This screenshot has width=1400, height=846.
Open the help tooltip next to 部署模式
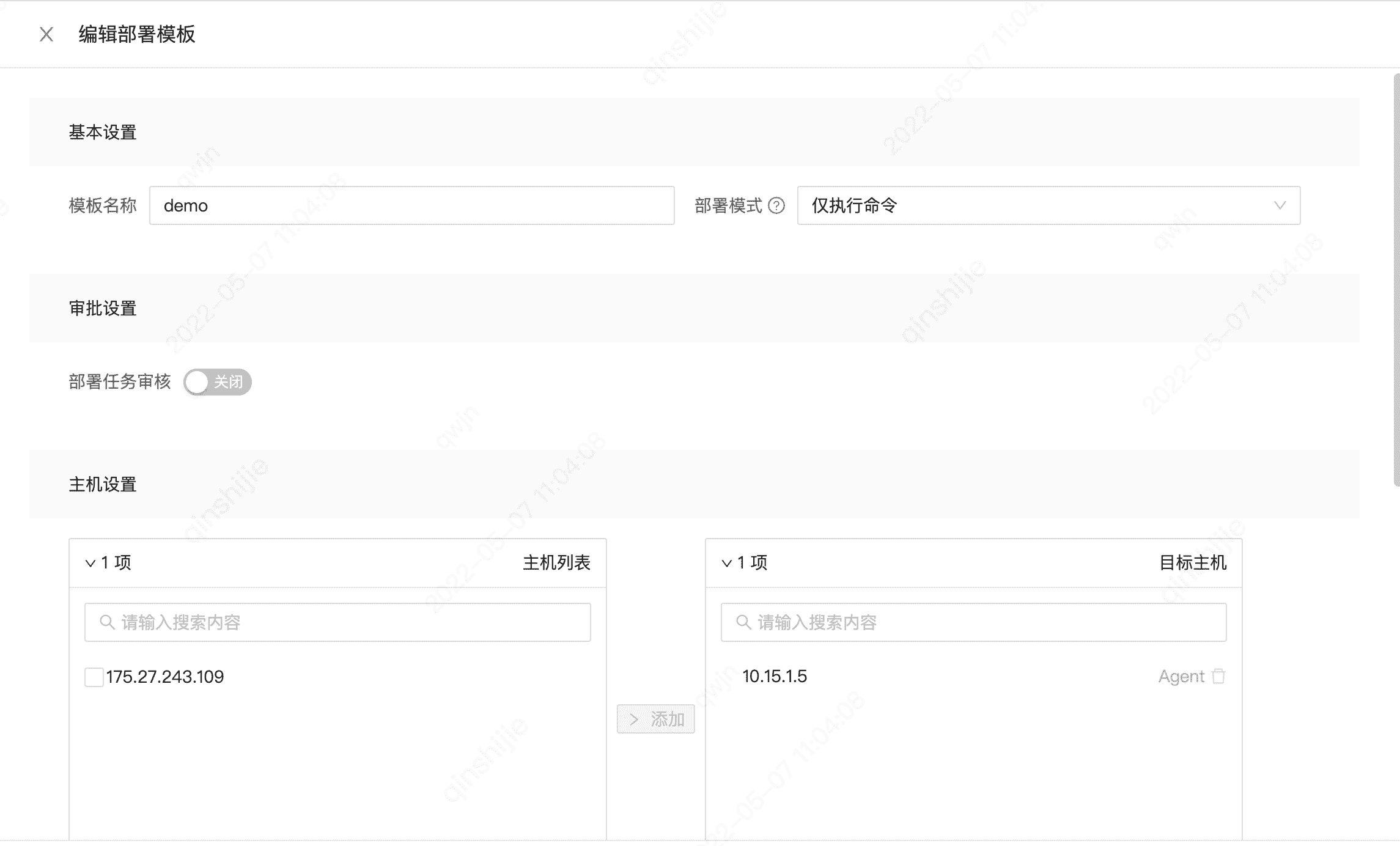(776, 206)
